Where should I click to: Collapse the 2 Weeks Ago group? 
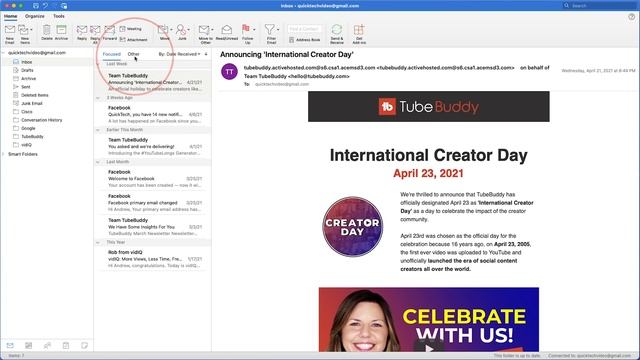[x=98, y=98]
